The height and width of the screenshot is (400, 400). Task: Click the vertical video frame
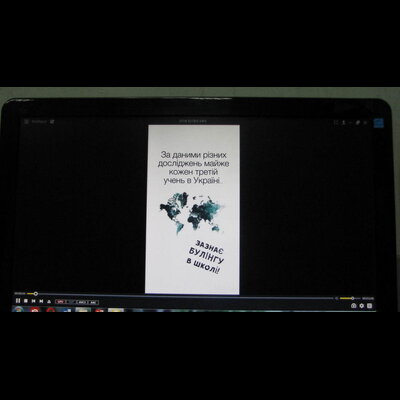[x=193, y=210]
